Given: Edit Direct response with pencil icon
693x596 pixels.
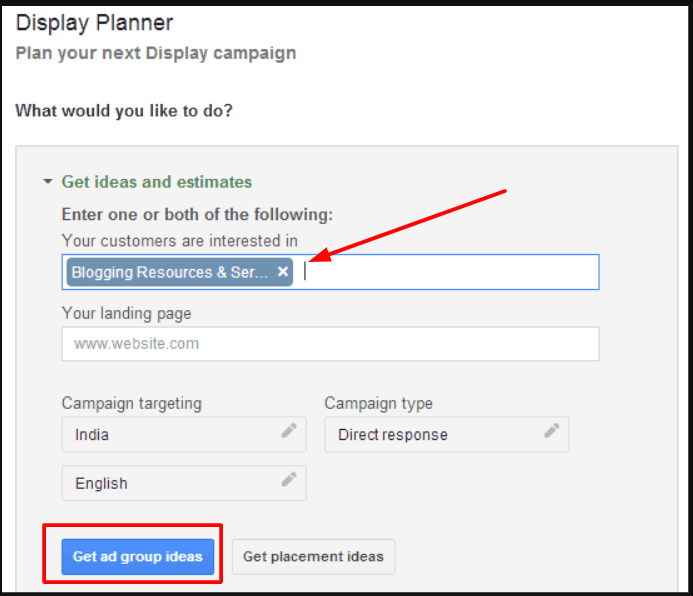Looking at the screenshot, I should coord(552,430).
